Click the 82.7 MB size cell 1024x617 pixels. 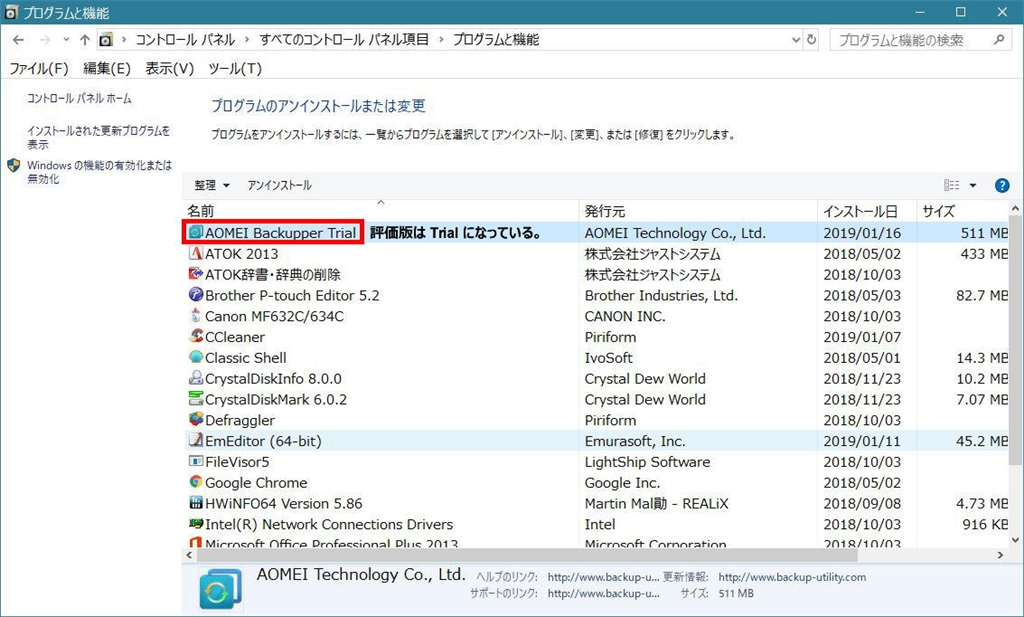click(982, 295)
